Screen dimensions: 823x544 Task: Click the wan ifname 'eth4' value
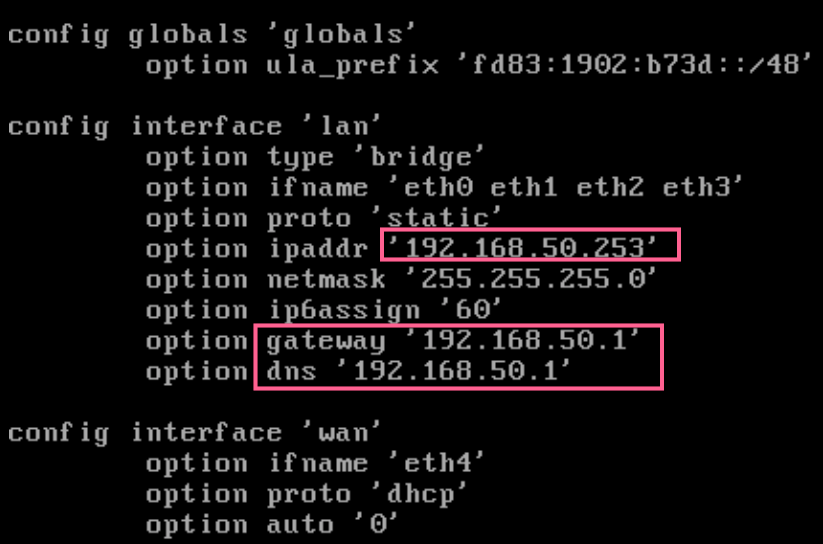(x=435, y=463)
